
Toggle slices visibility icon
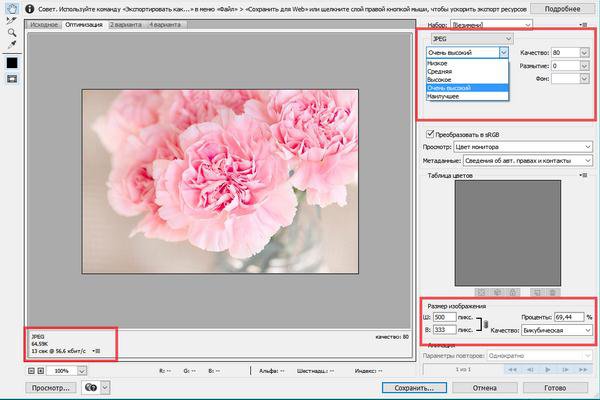(x=13, y=80)
